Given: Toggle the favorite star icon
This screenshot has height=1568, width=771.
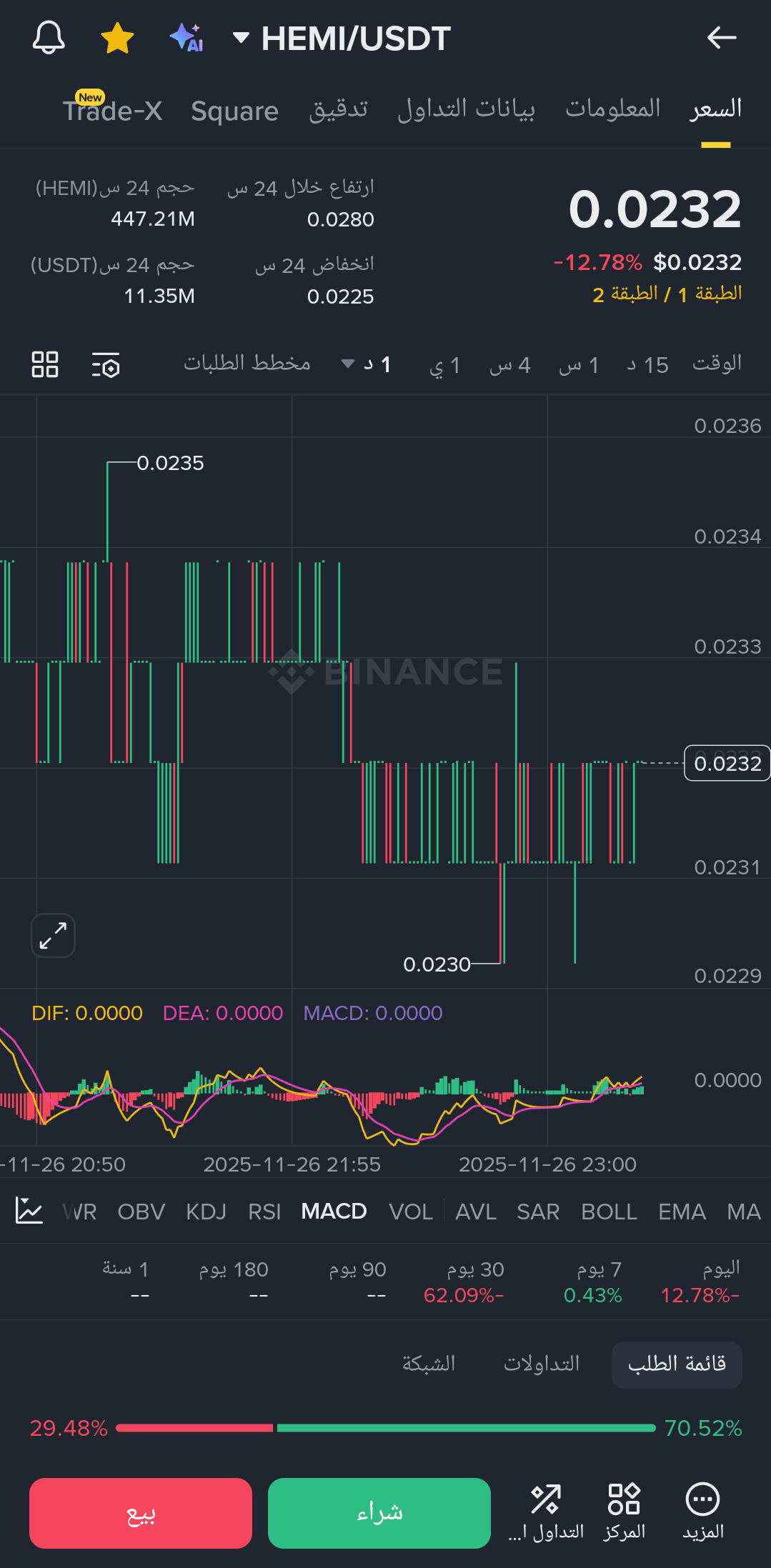Looking at the screenshot, I should point(117,38).
